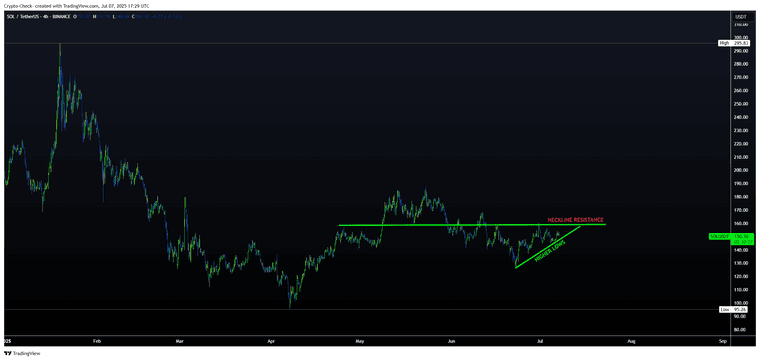Click the 240.00 price axis value
The image size is (760, 360).
click(x=740, y=117)
